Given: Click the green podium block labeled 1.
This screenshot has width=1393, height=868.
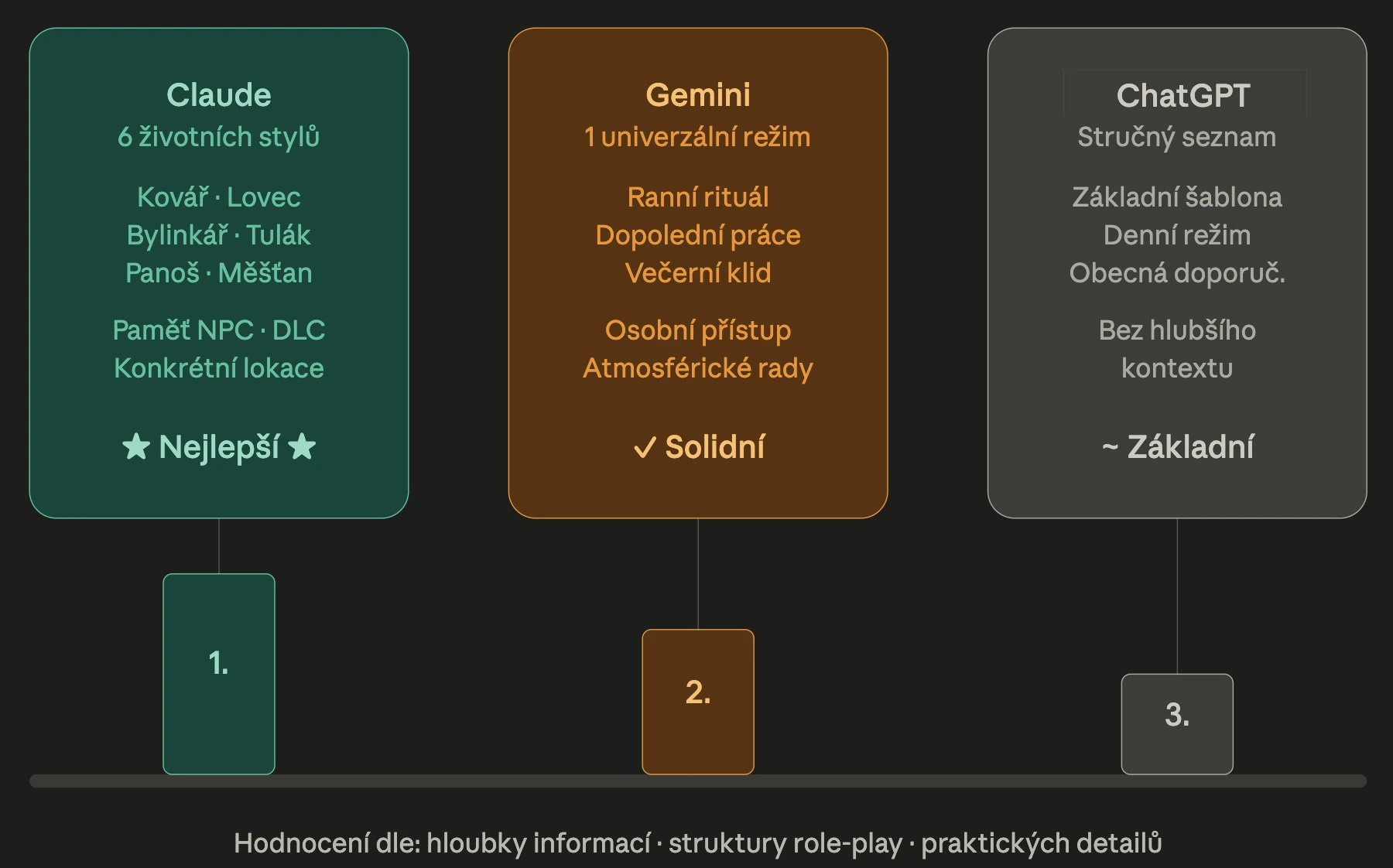Looking at the screenshot, I should (x=219, y=673).
